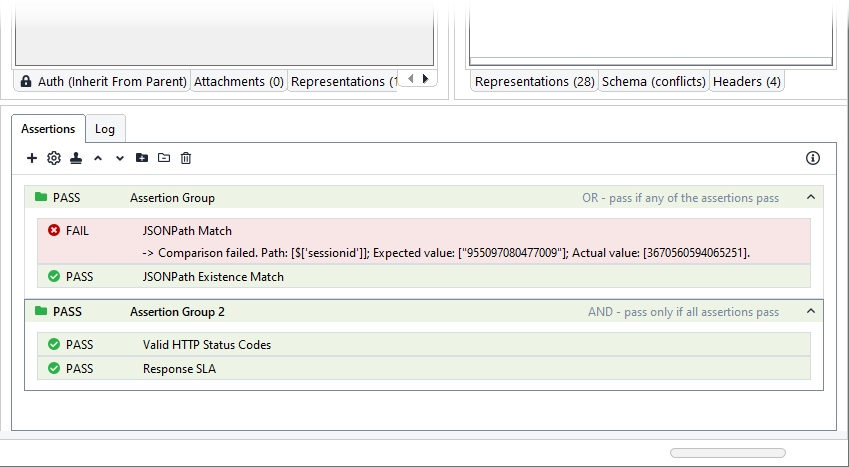Select the JSONPath Existence Match row
The height and width of the screenshot is (467, 849).
click(x=424, y=276)
